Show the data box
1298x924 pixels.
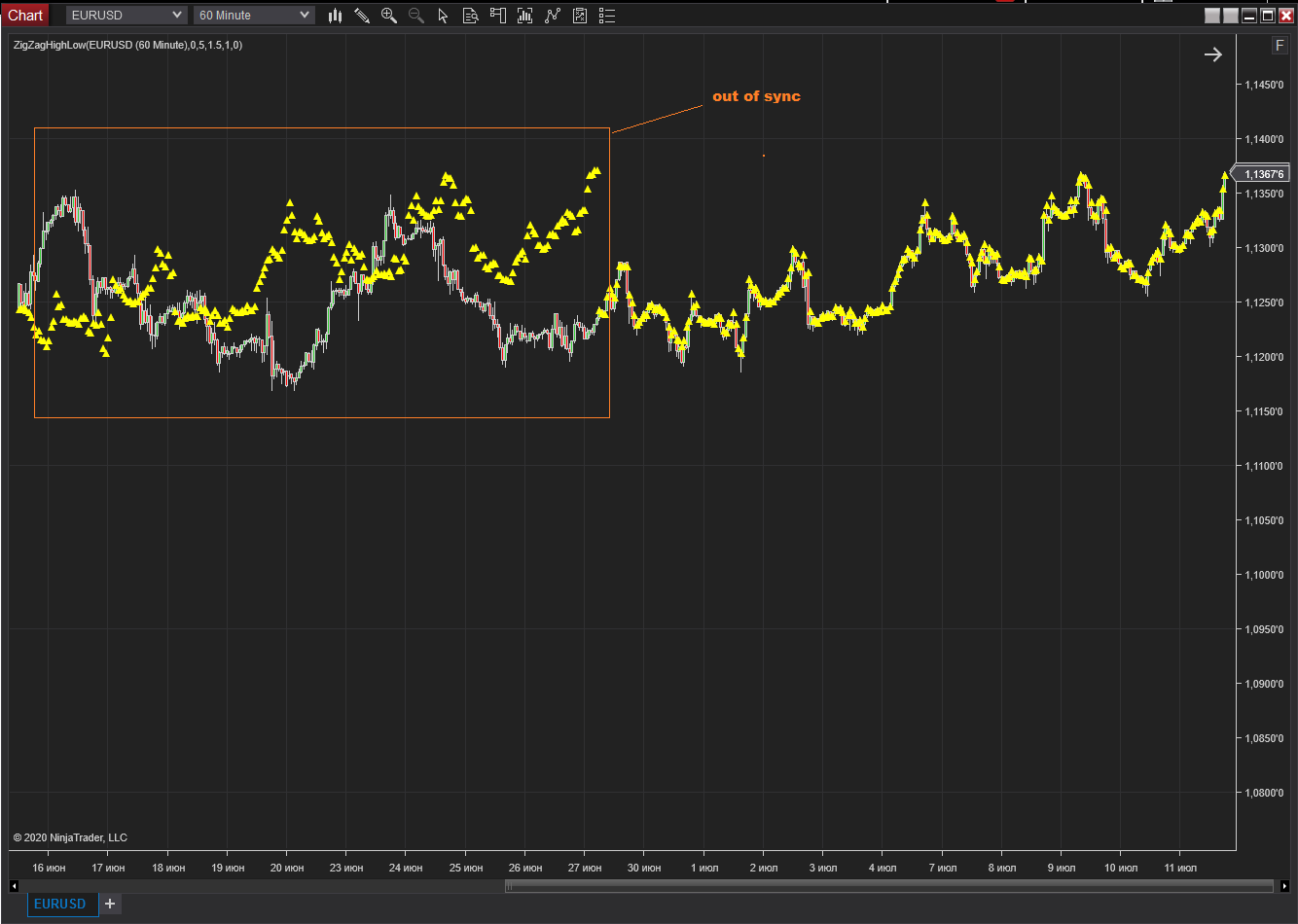[x=471, y=16]
